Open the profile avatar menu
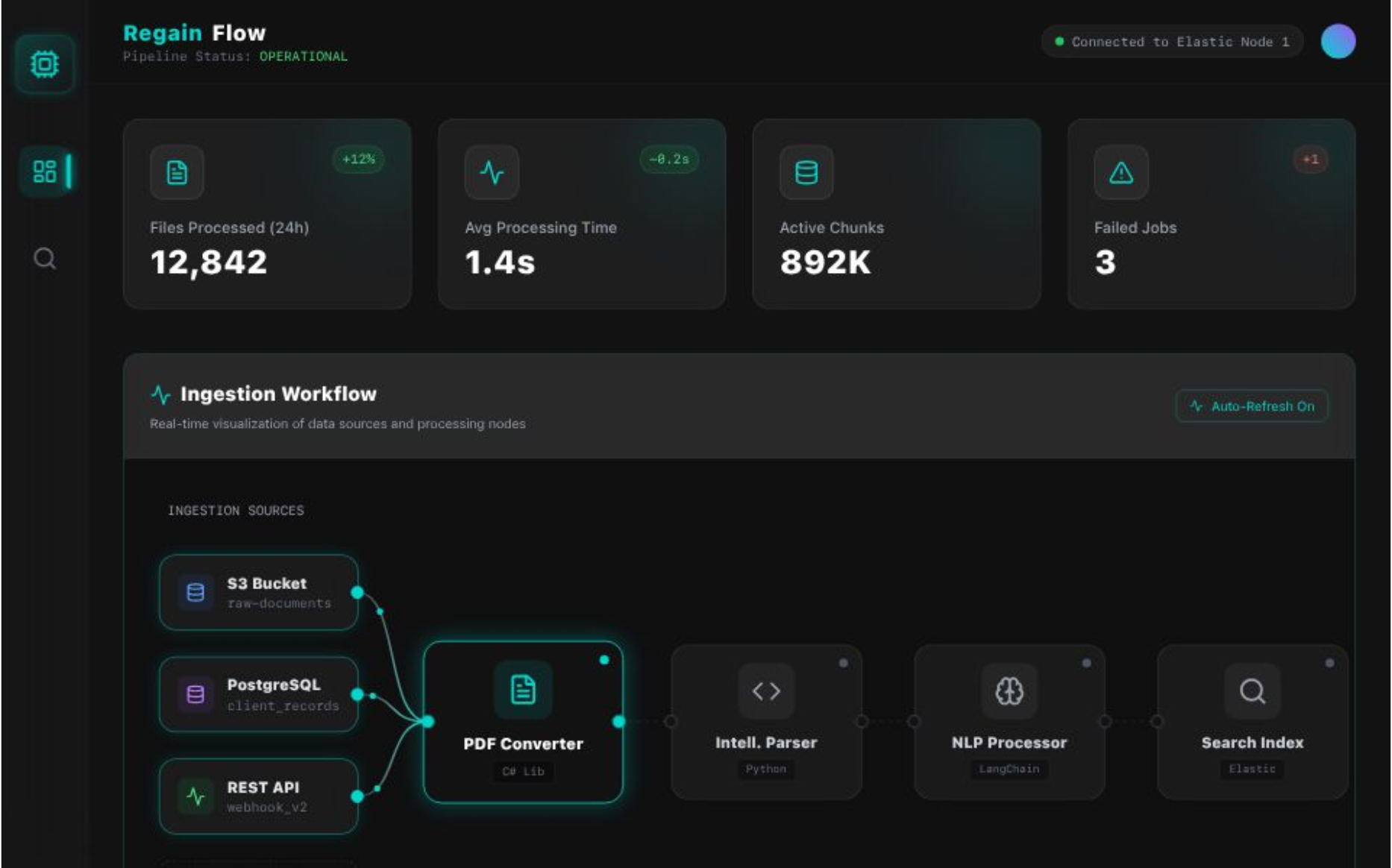1392x868 pixels. (1340, 41)
